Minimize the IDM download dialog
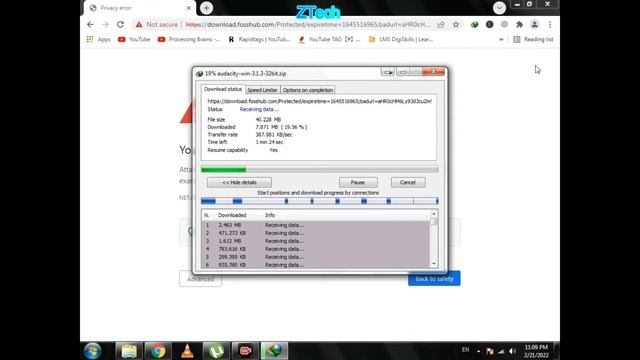 click(403, 72)
